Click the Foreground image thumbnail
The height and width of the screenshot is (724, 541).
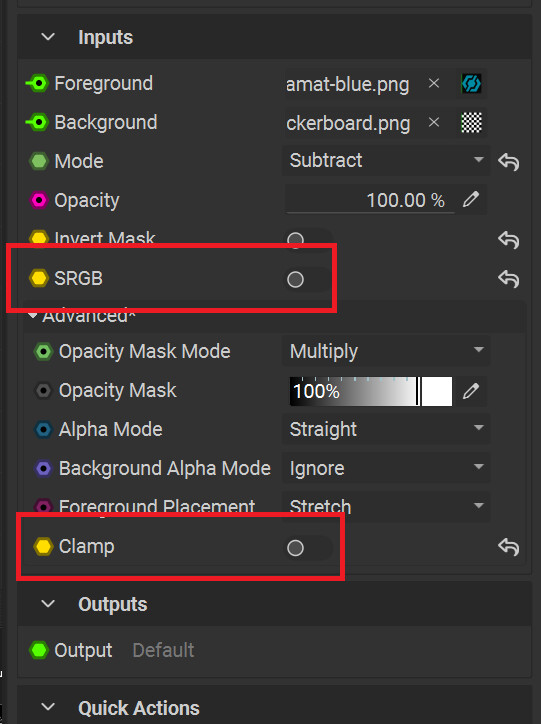coord(471,84)
